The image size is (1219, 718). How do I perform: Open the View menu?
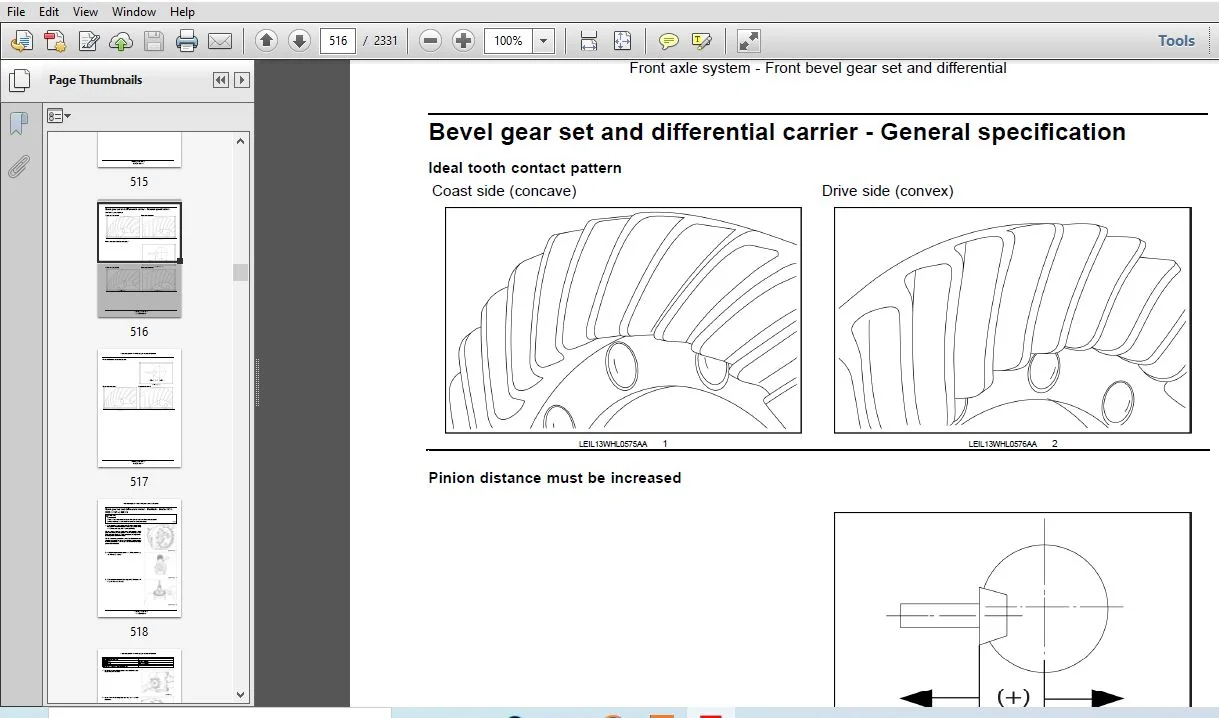coord(86,12)
